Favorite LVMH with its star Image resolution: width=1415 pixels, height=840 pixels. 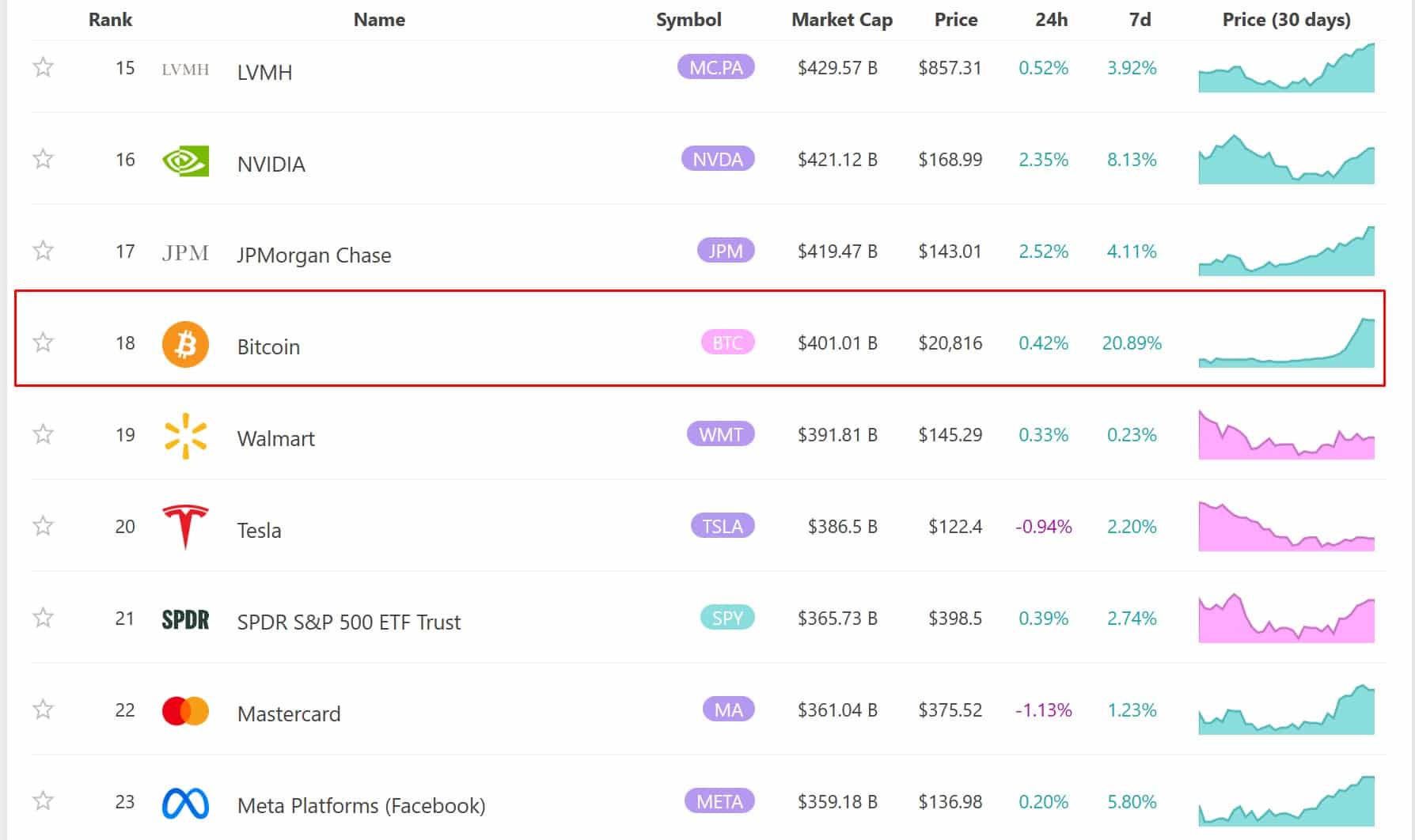44,67
